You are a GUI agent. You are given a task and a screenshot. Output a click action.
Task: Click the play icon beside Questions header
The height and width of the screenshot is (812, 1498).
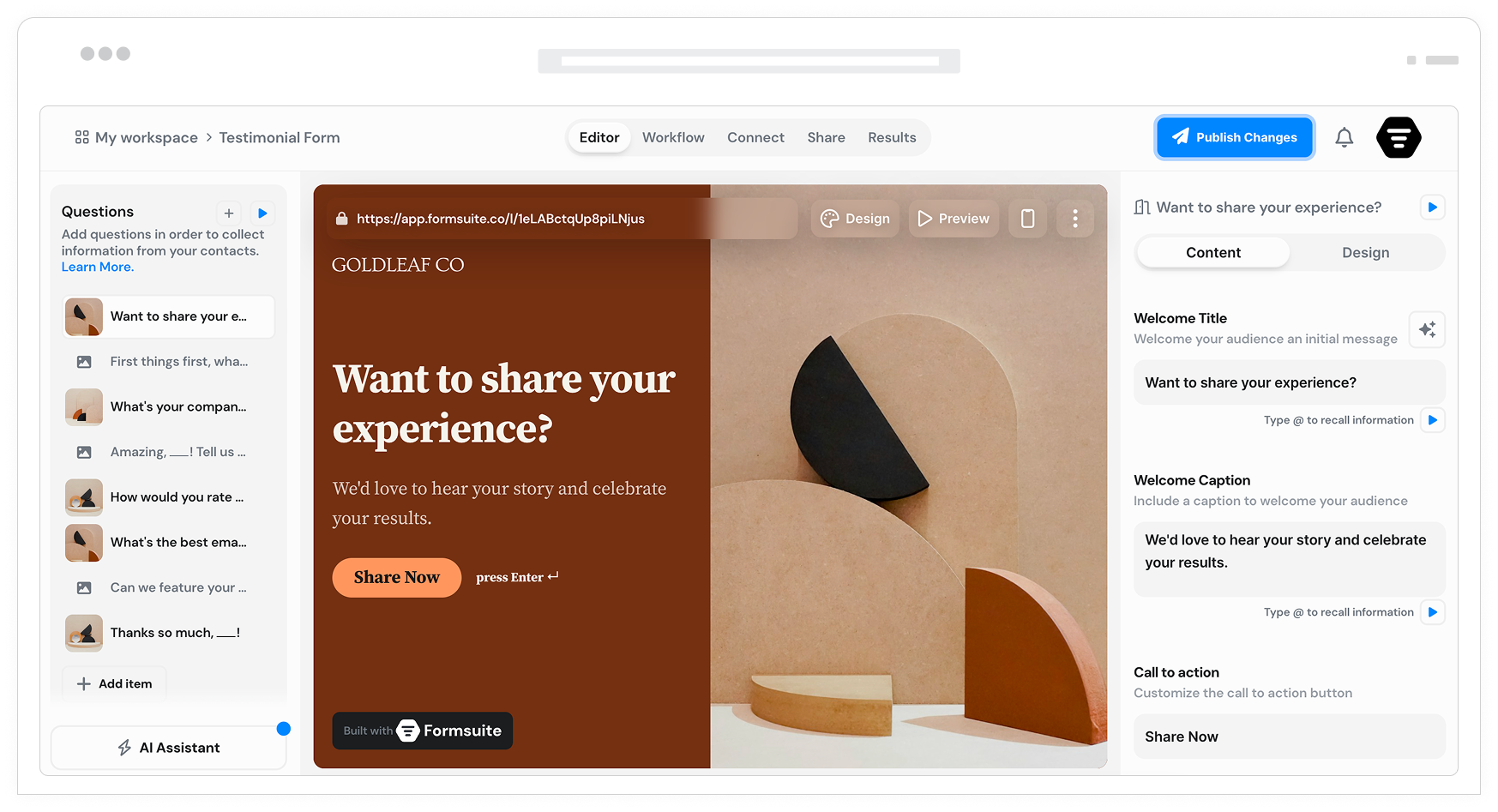click(x=262, y=213)
